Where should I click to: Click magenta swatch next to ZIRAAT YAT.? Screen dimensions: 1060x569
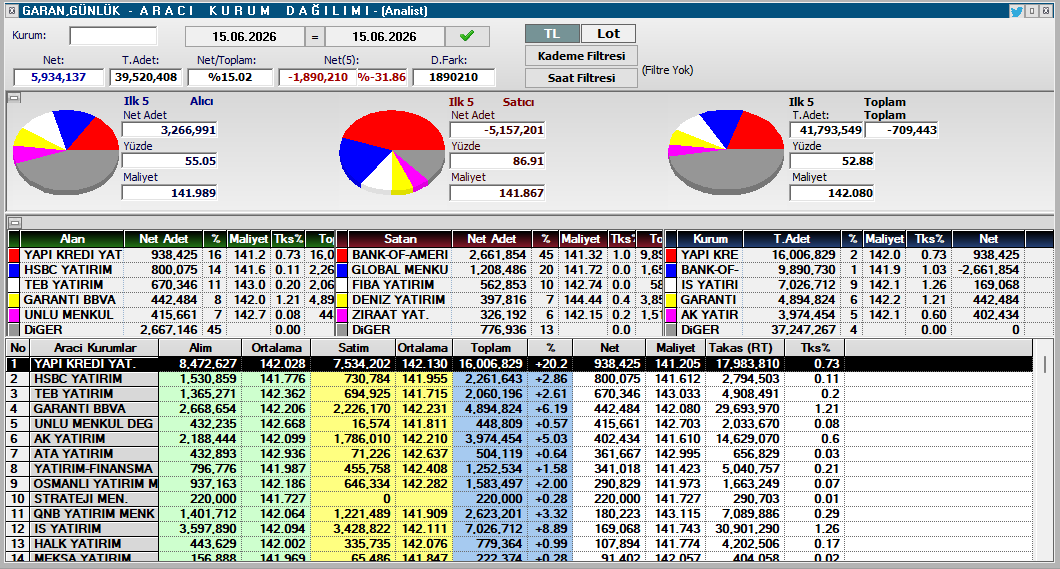[342, 314]
